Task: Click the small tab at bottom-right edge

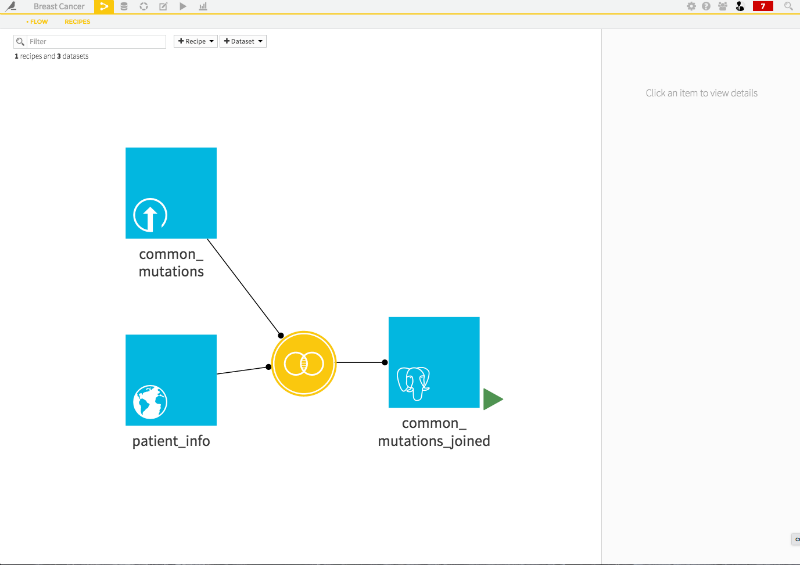Action: pos(795,539)
